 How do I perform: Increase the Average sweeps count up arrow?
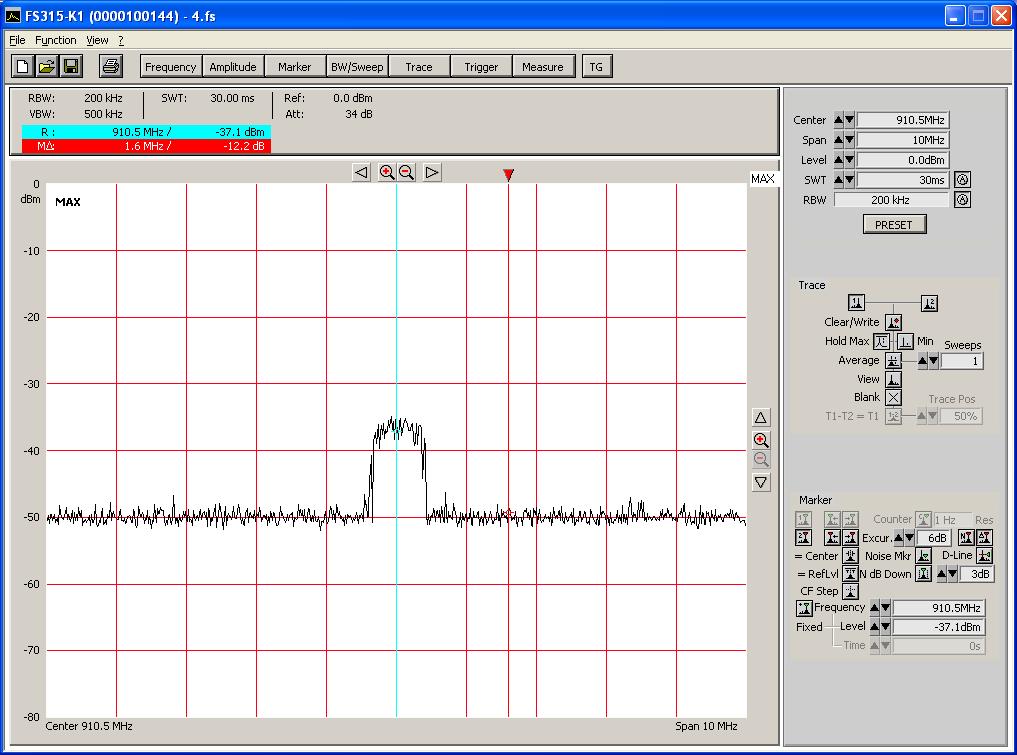tap(922, 361)
